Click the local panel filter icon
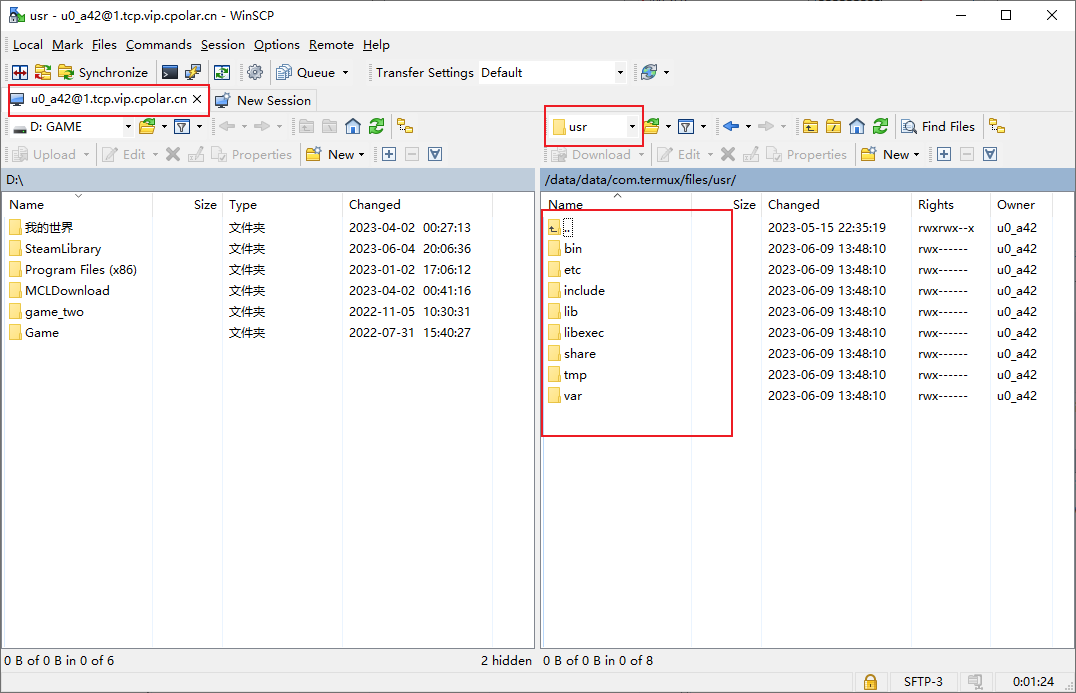The height and width of the screenshot is (693, 1076). point(182,126)
